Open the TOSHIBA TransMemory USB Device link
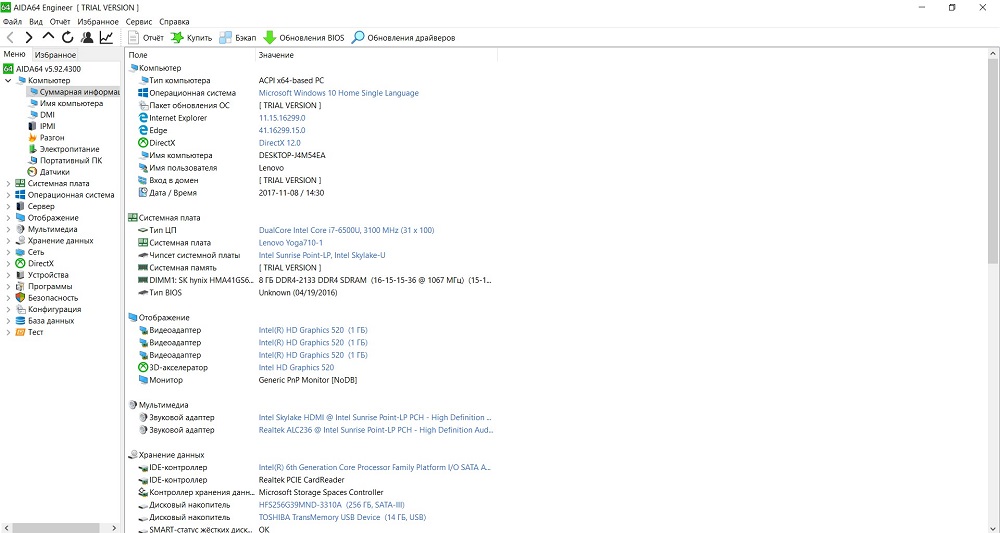Viewport: 1000px width, 533px height. [x=342, y=518]
